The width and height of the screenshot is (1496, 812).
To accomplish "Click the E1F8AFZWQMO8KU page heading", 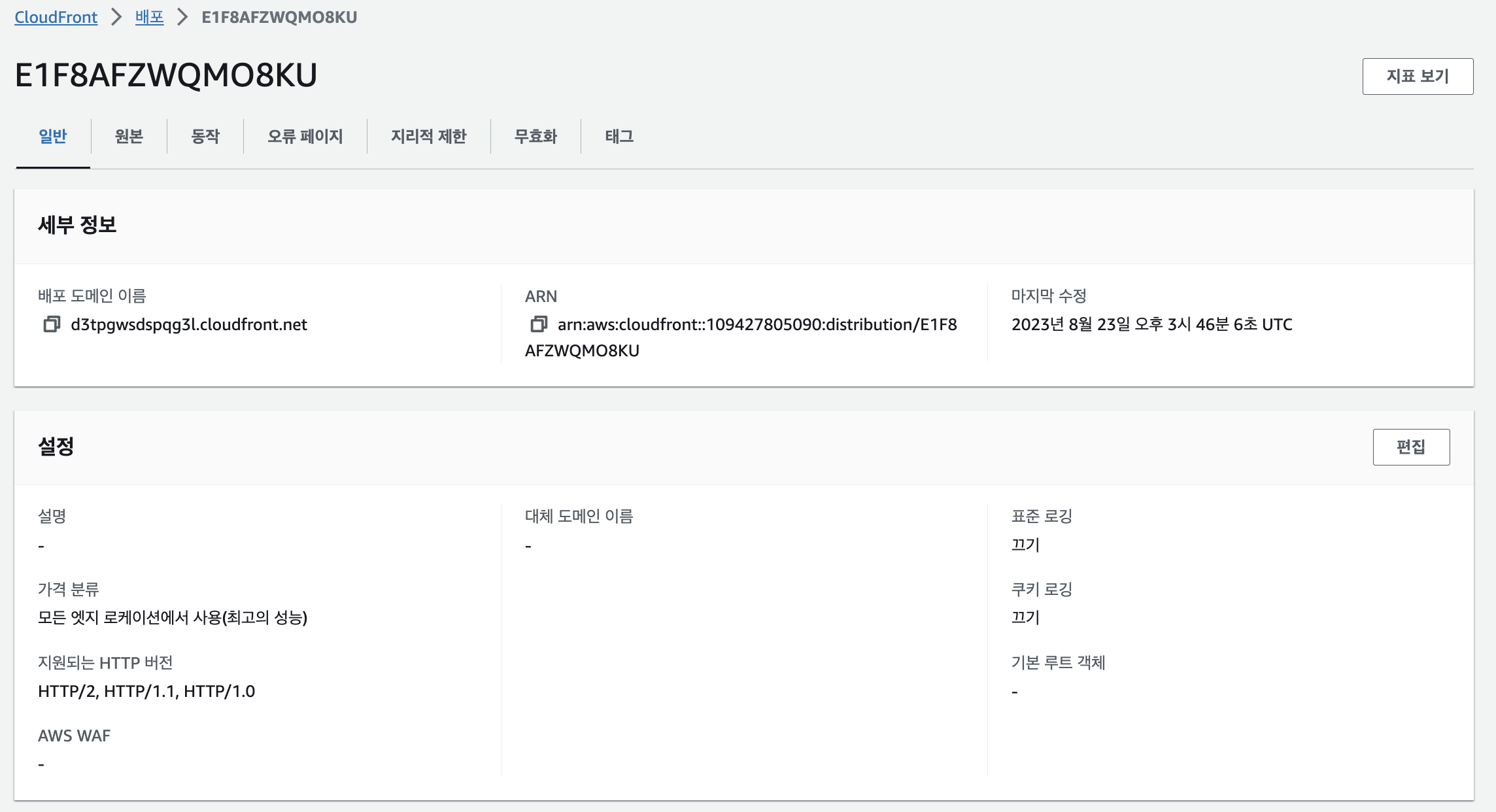I will (x=166, y=75).
